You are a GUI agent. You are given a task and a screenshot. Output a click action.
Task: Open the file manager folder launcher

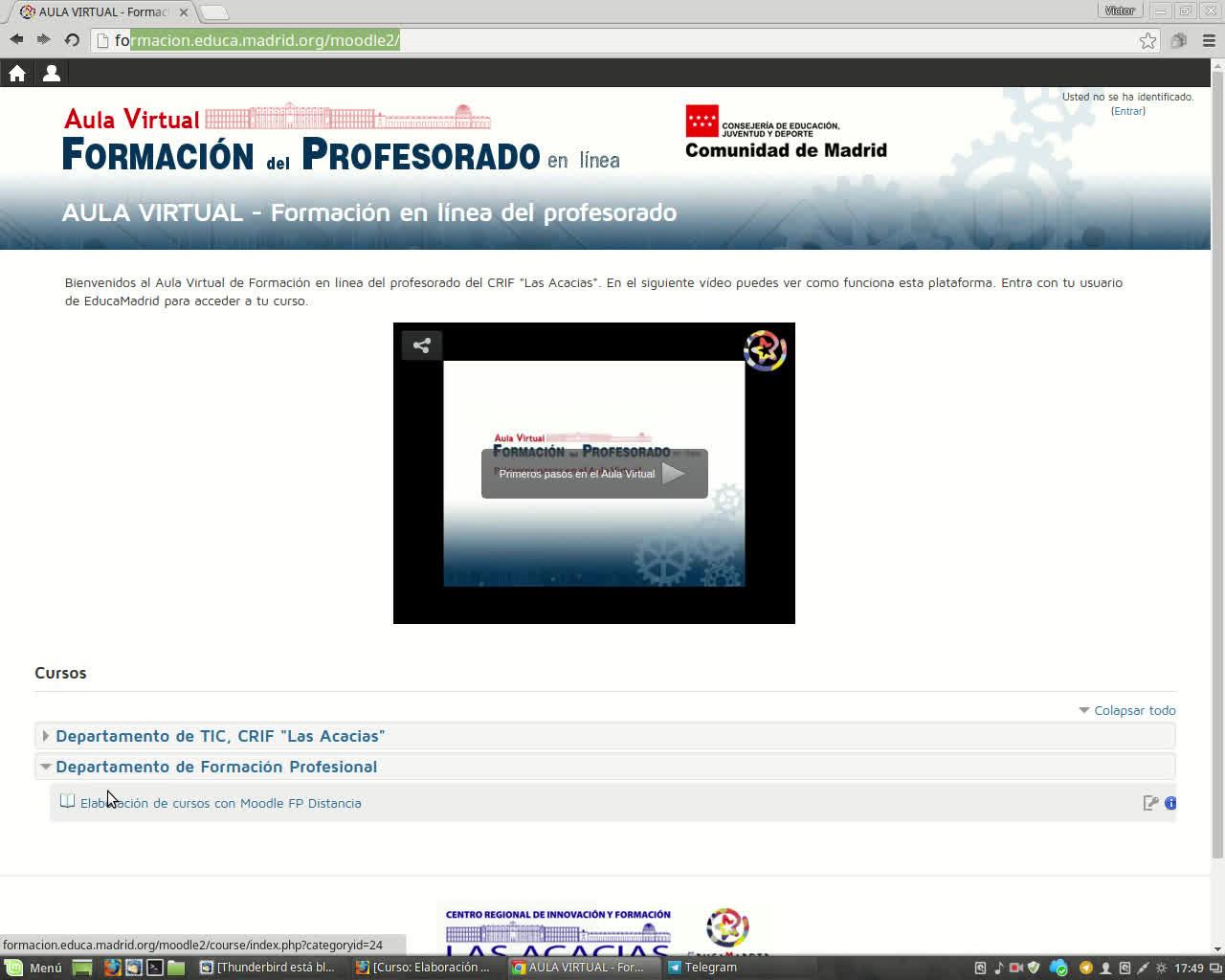point(175,968)
